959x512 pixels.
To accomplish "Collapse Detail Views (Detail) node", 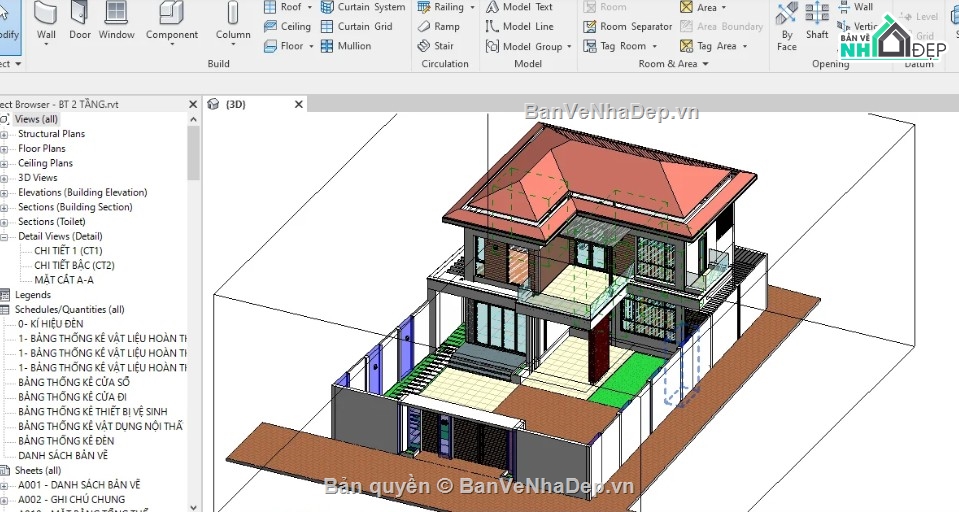I will (x=4, y=237).
